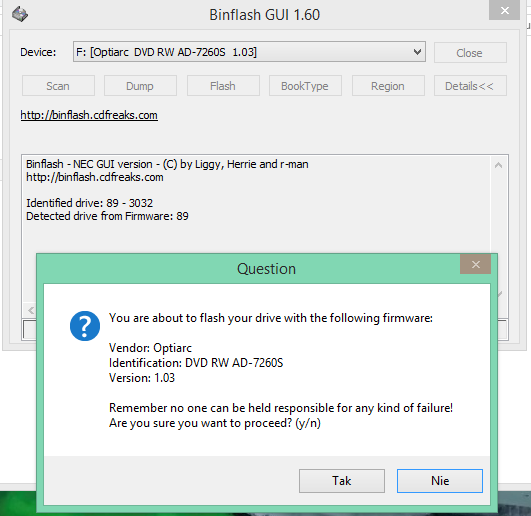Close the Binflash GUI window
This screenshot has width=531, height=516.
coord(504,10)
